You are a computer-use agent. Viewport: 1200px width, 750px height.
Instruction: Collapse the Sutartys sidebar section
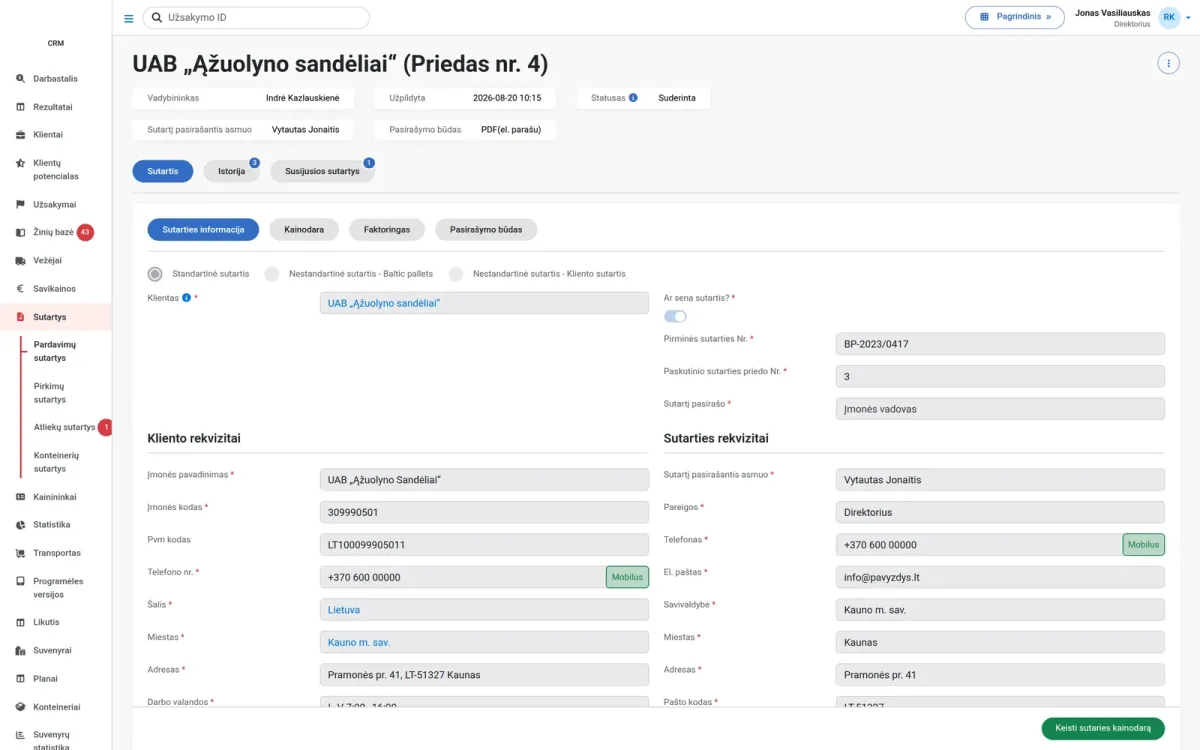coord(56,317)
